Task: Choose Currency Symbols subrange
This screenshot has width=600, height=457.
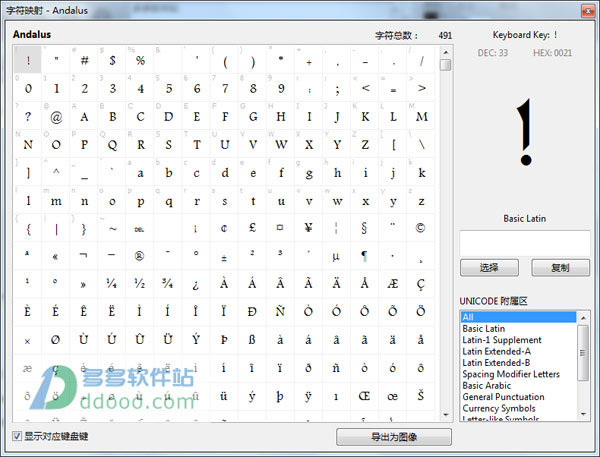Action: pyautogui.click(x=518, y=408)
